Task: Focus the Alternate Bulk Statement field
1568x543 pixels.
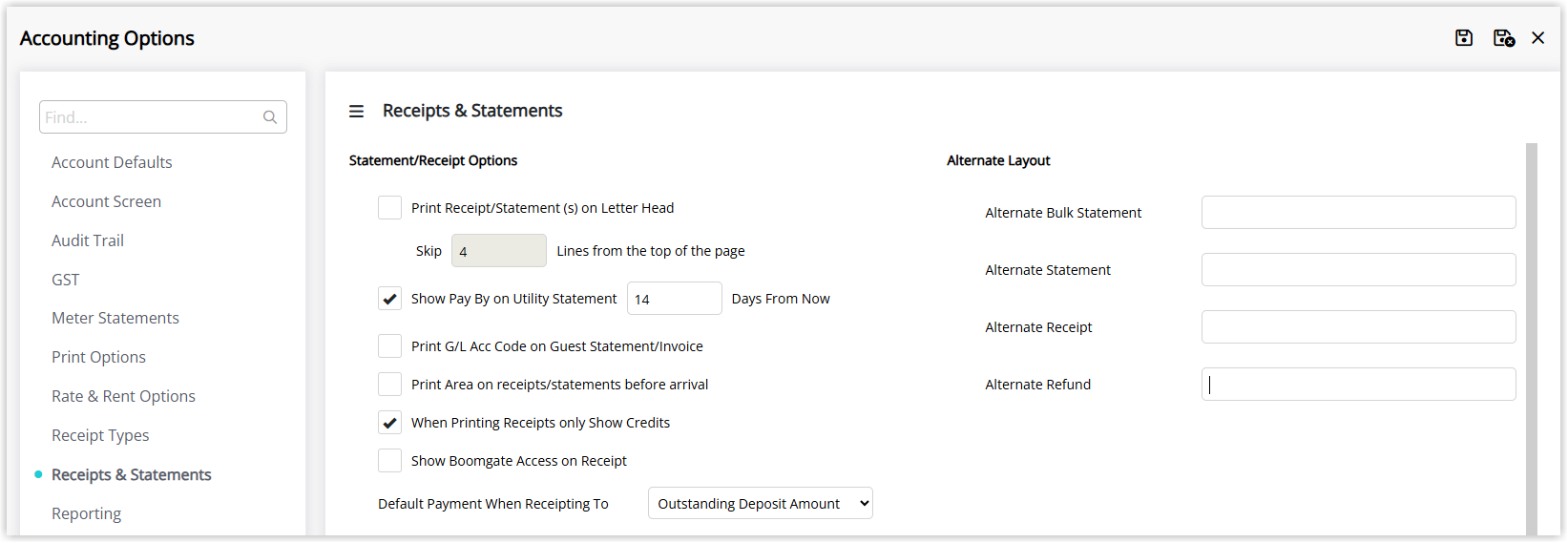Action: coord(1358,213)
